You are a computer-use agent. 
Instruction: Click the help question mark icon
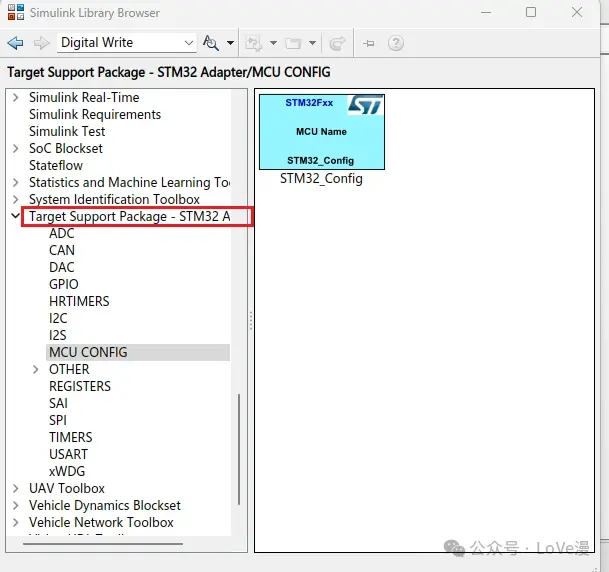(396, 43)
